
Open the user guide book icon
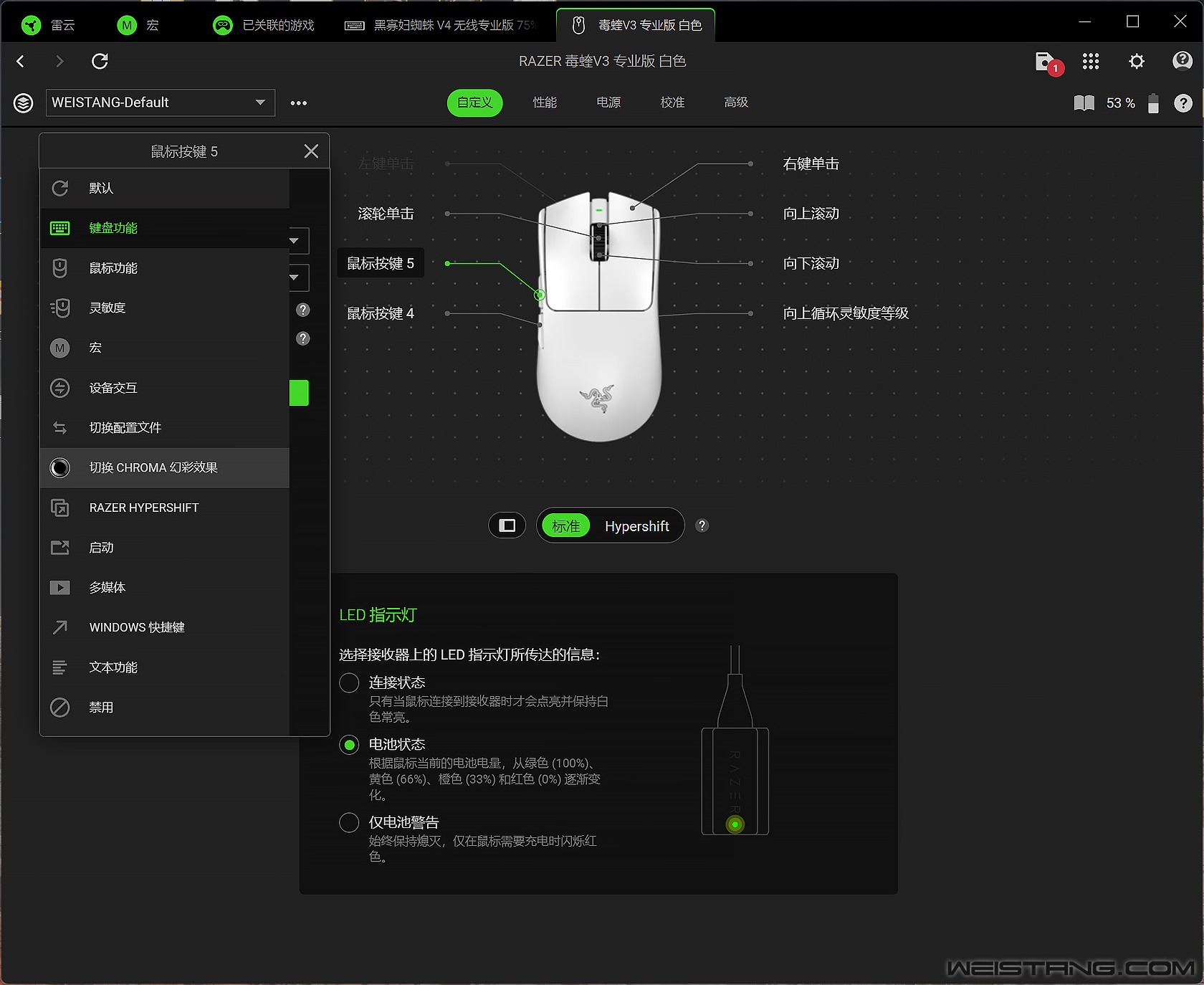click(x=1084, y=103)
